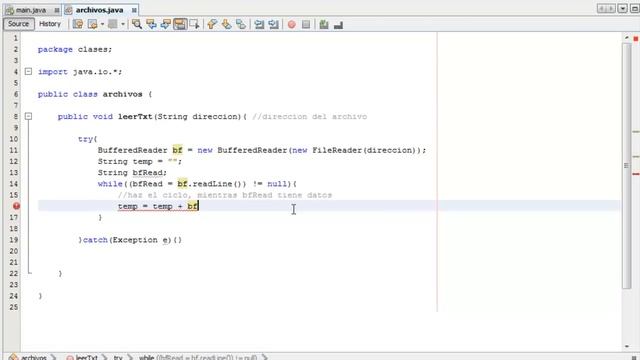Click Next Bookmark icon

pyautogui.click(x=227, y=24)
